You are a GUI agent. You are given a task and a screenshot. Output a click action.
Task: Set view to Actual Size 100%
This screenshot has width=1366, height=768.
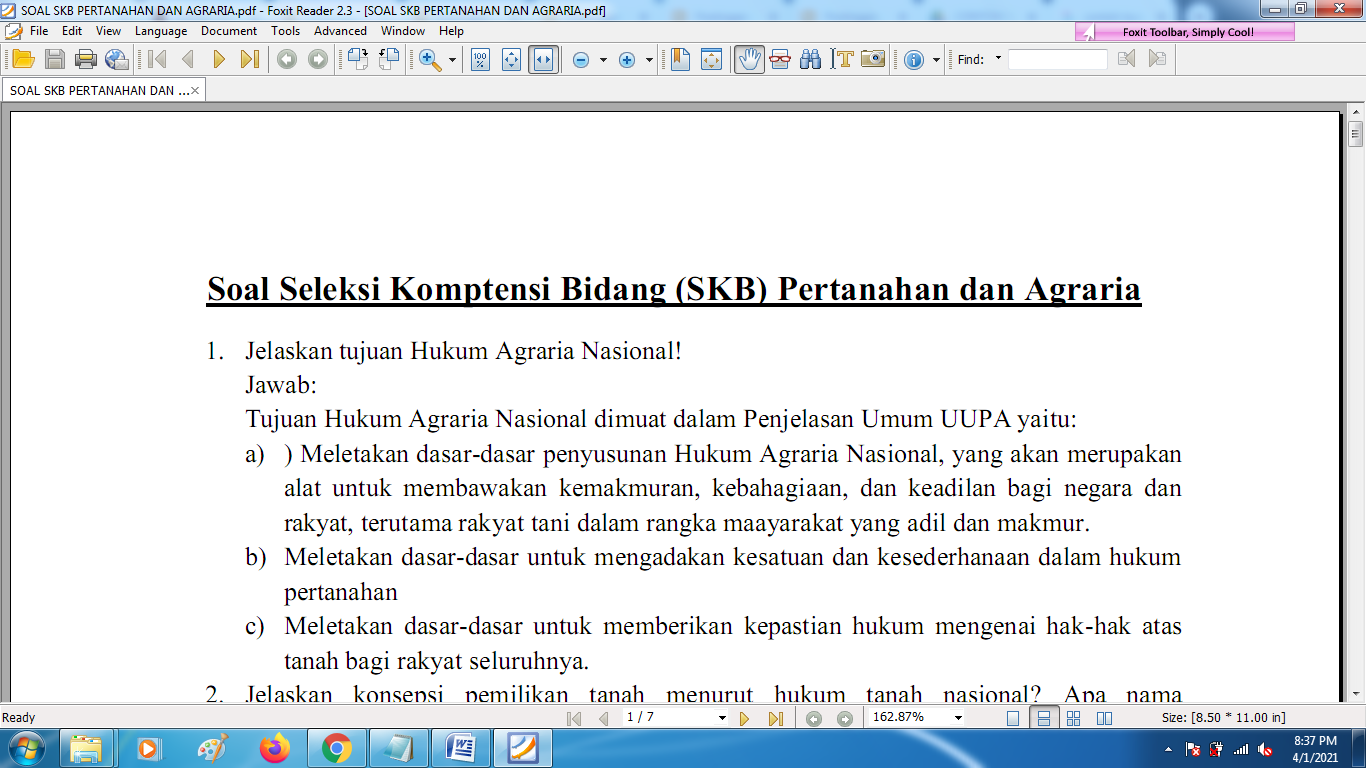coord(480,59)
